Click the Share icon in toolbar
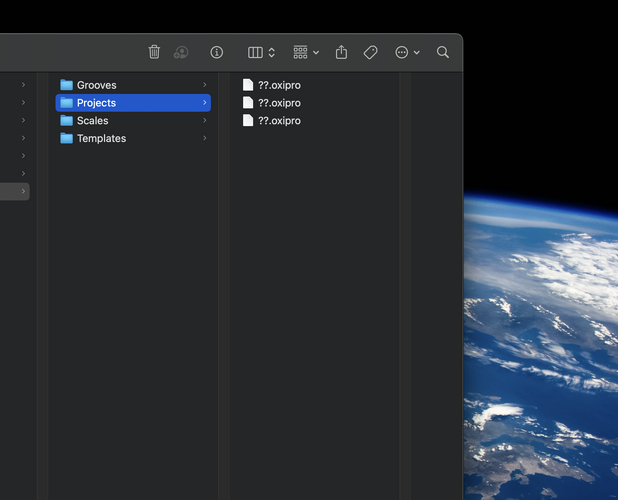This screenshot has width=618, height=500. (341, 52)
